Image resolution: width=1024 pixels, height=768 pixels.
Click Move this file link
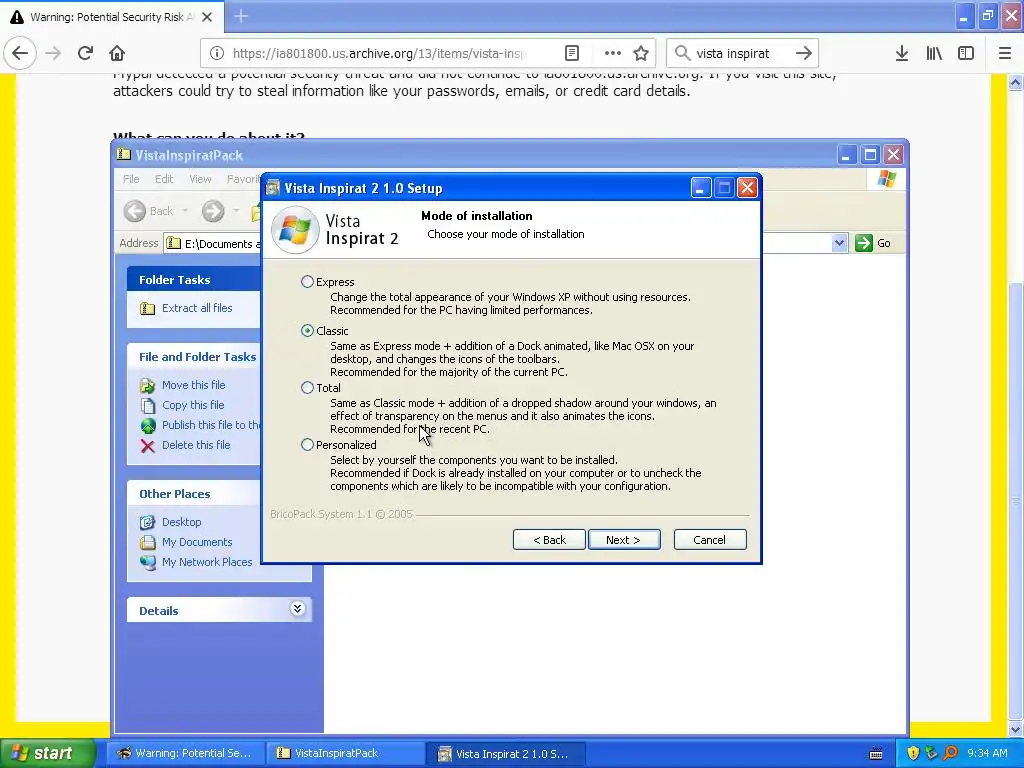pos(193,385)
